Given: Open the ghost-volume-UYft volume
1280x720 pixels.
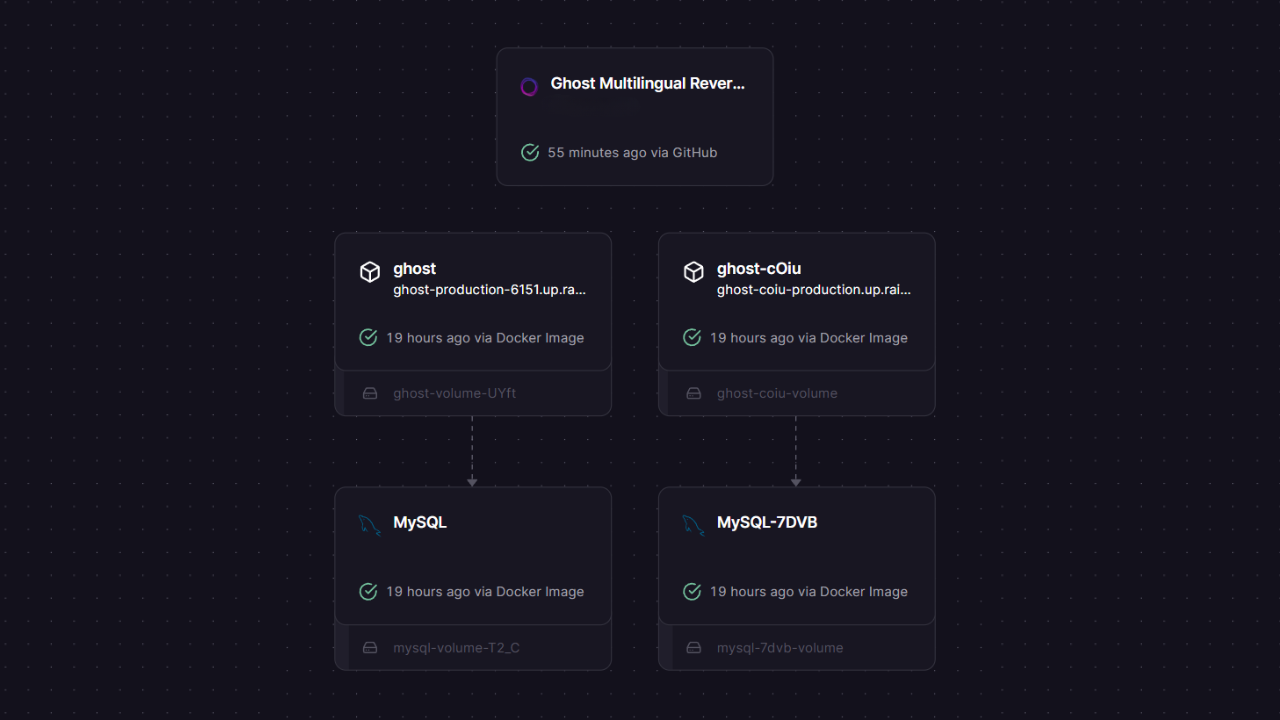Looking at the screenshot, I should click(x=454, y=393).
